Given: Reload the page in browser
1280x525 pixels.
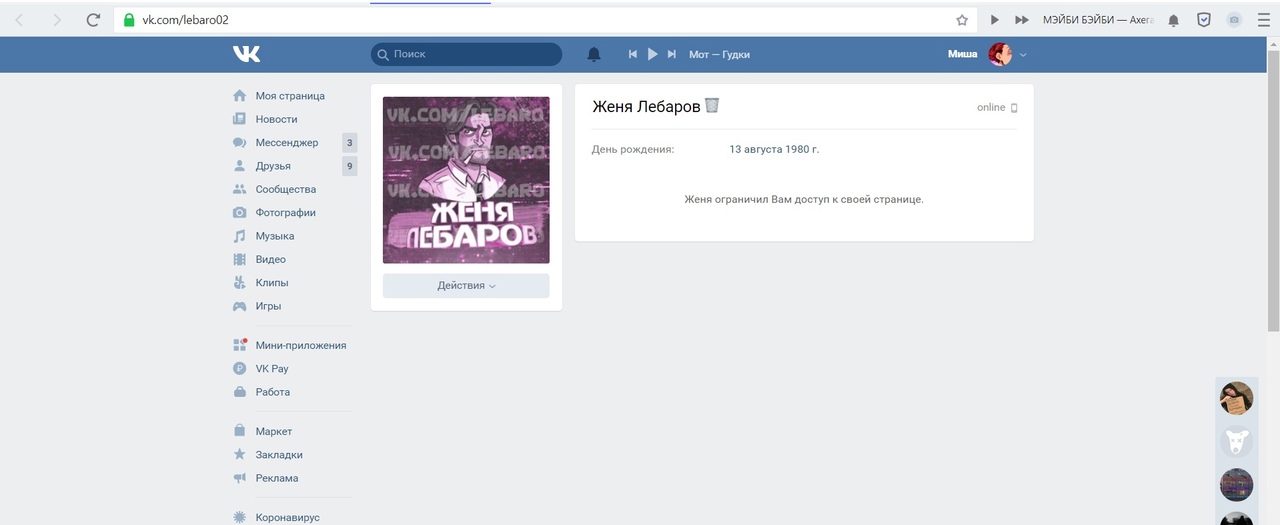Looking at the screenshot, I should click(93, 20).
